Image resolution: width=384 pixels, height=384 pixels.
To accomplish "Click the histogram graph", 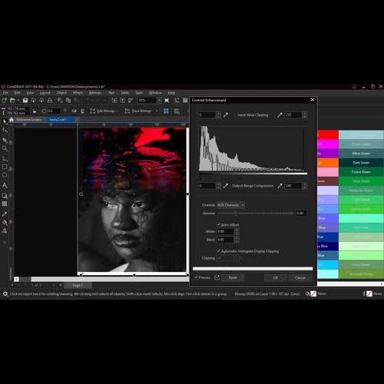I will point(252,149).
